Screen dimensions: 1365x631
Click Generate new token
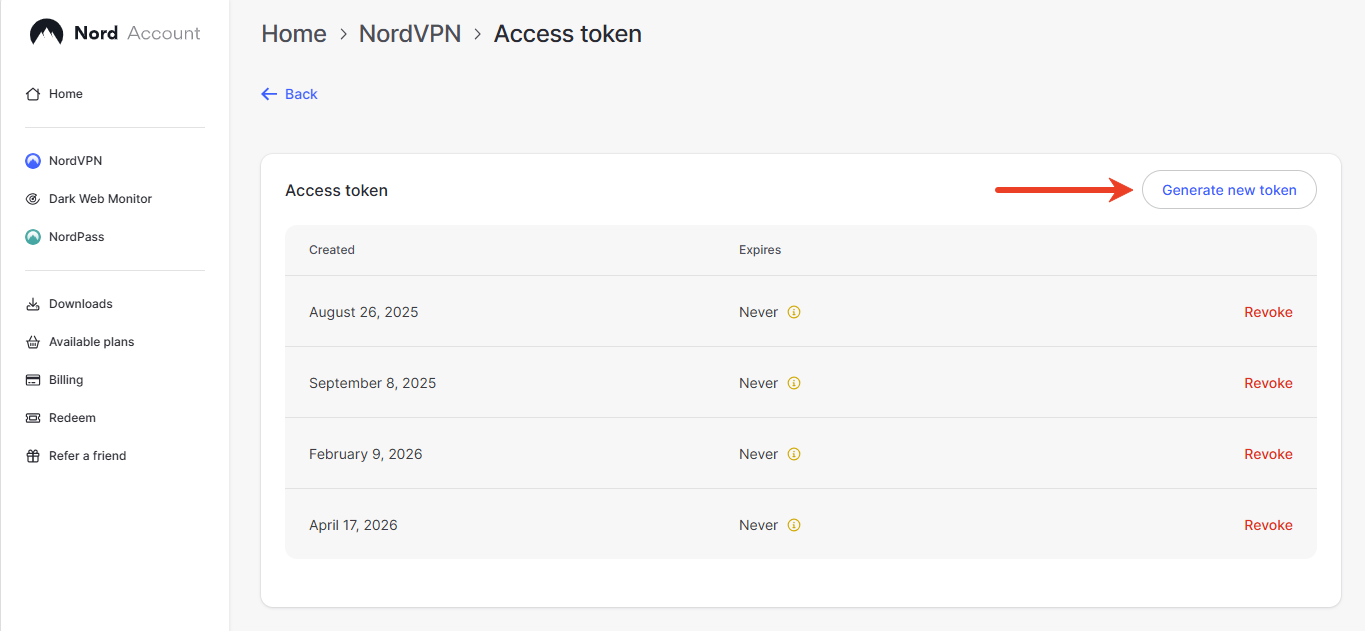[1229, 190]
